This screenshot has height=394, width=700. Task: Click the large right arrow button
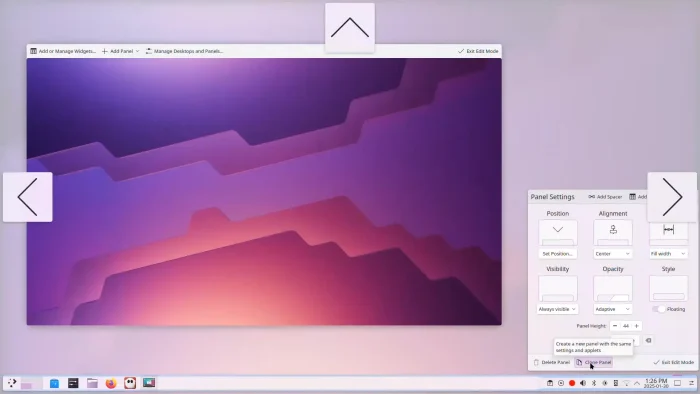[x=672, y=197]
